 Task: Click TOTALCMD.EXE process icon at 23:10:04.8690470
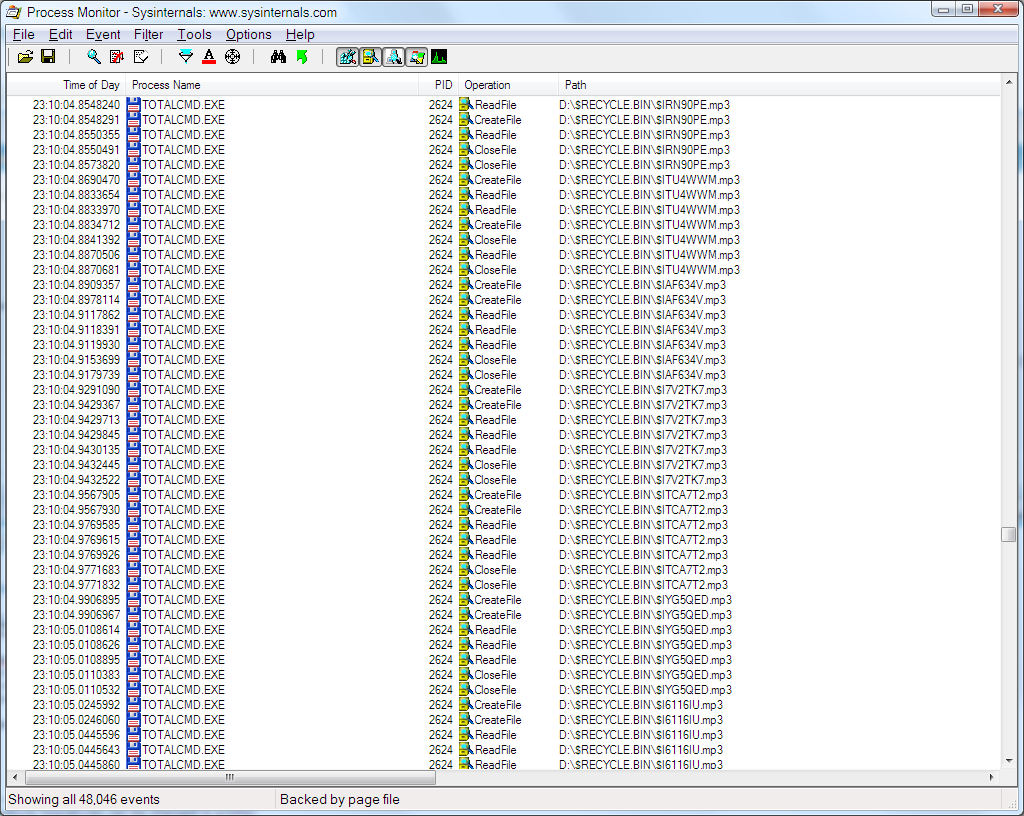pyautogui.click(x=134, y=180)
